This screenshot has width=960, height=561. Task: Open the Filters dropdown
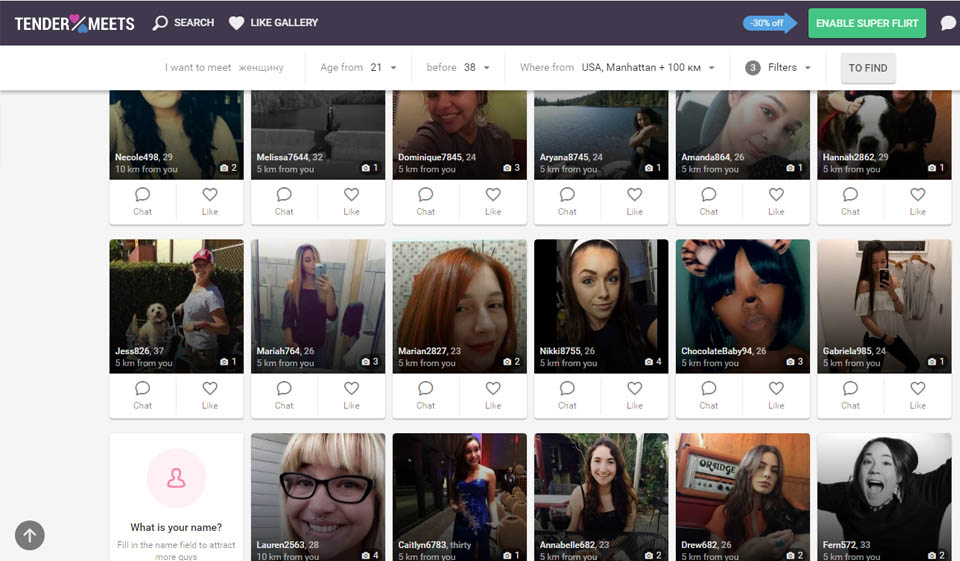[x=779, y=68]
